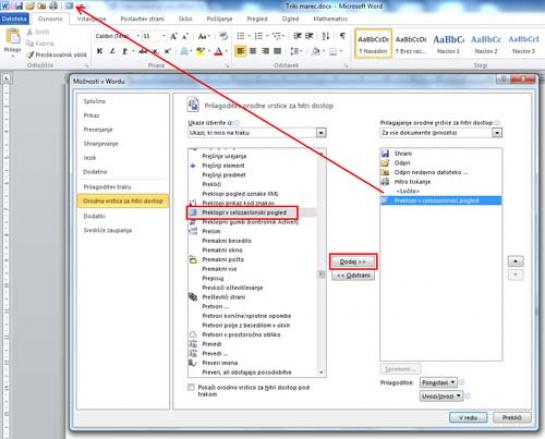
Task: Select Shranjevanje category in Word options
Action: point(101,144)
